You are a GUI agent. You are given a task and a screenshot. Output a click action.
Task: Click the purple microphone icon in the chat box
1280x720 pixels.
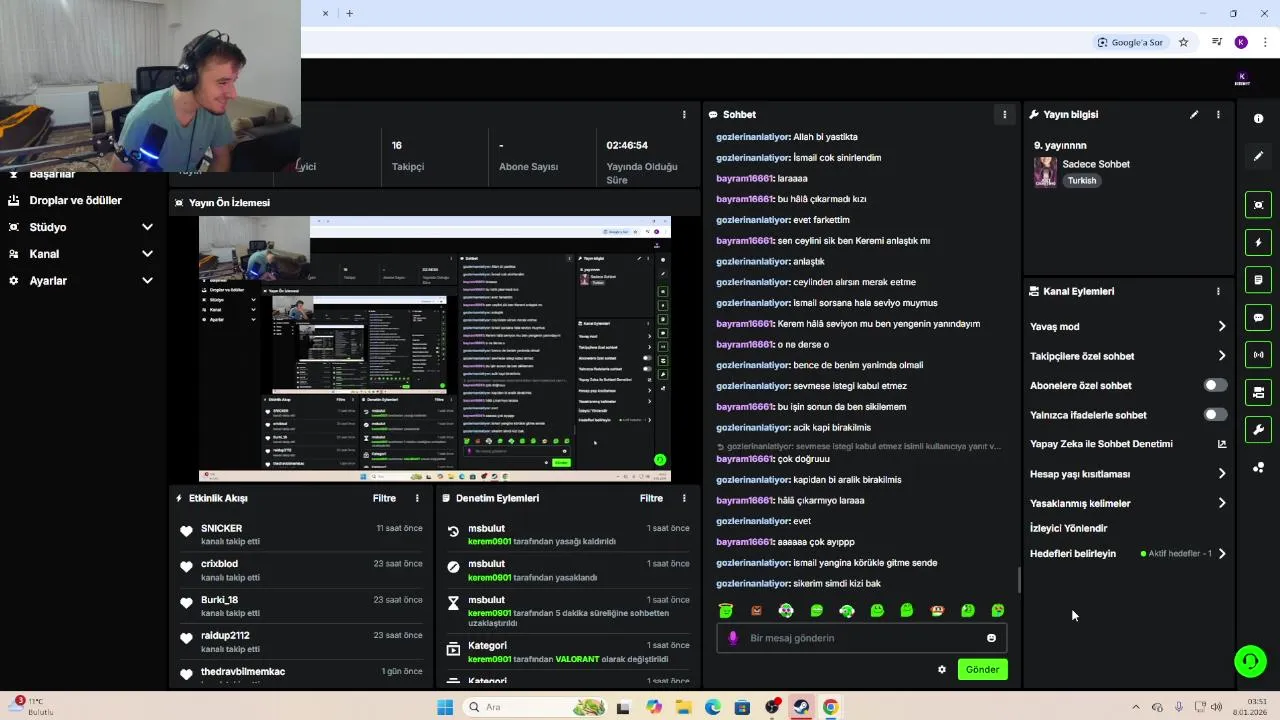[x=733, y=638]
